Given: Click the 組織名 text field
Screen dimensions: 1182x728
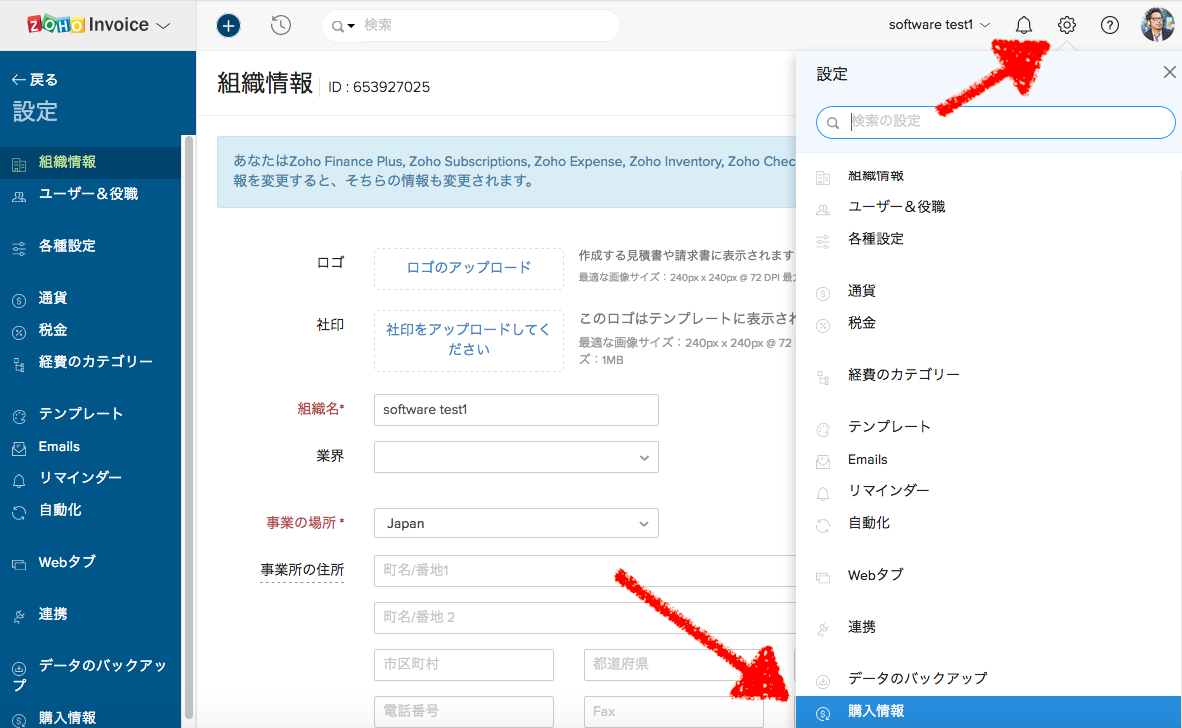Looking at the screenshot, I should [x=516, y=410].
